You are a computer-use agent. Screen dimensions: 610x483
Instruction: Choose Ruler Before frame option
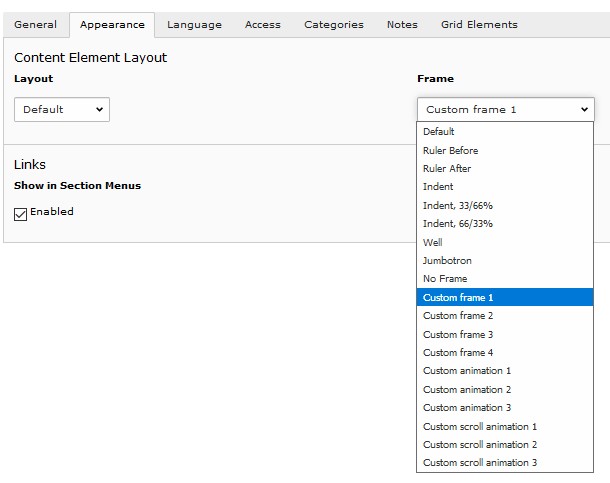450,151
